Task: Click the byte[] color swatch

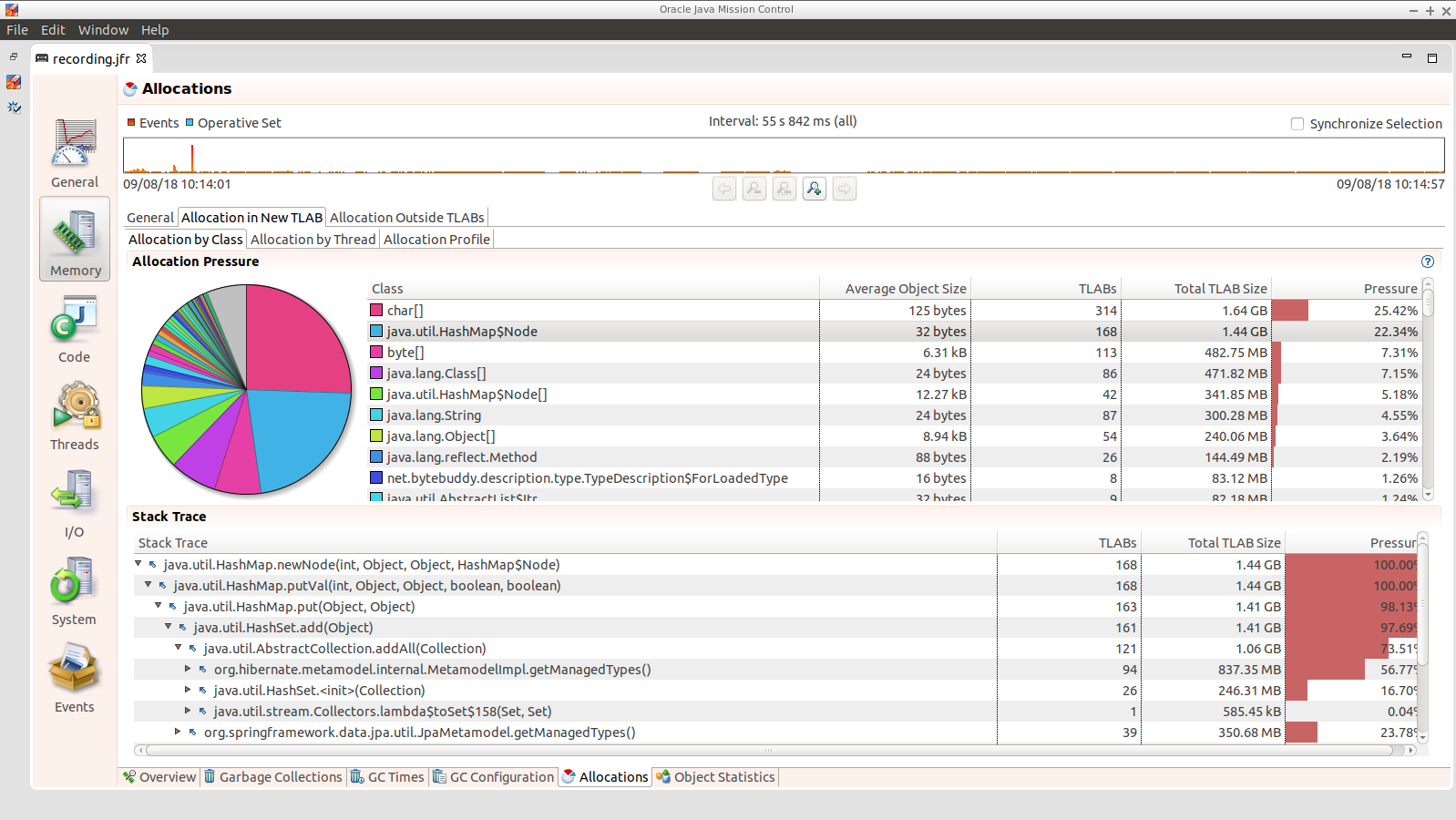Action: [376, 353]
